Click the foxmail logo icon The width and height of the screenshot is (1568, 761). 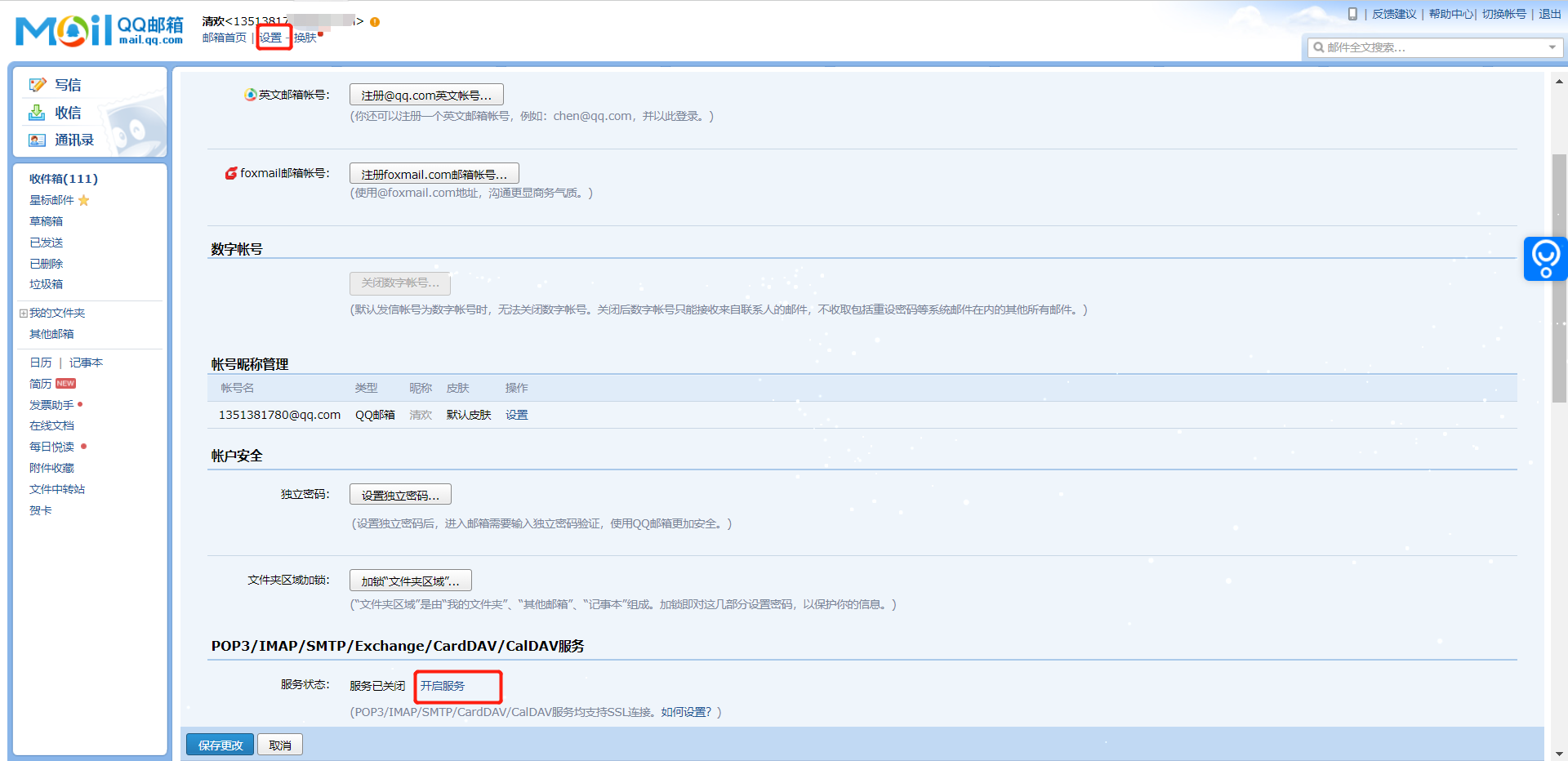pos(231,173)
